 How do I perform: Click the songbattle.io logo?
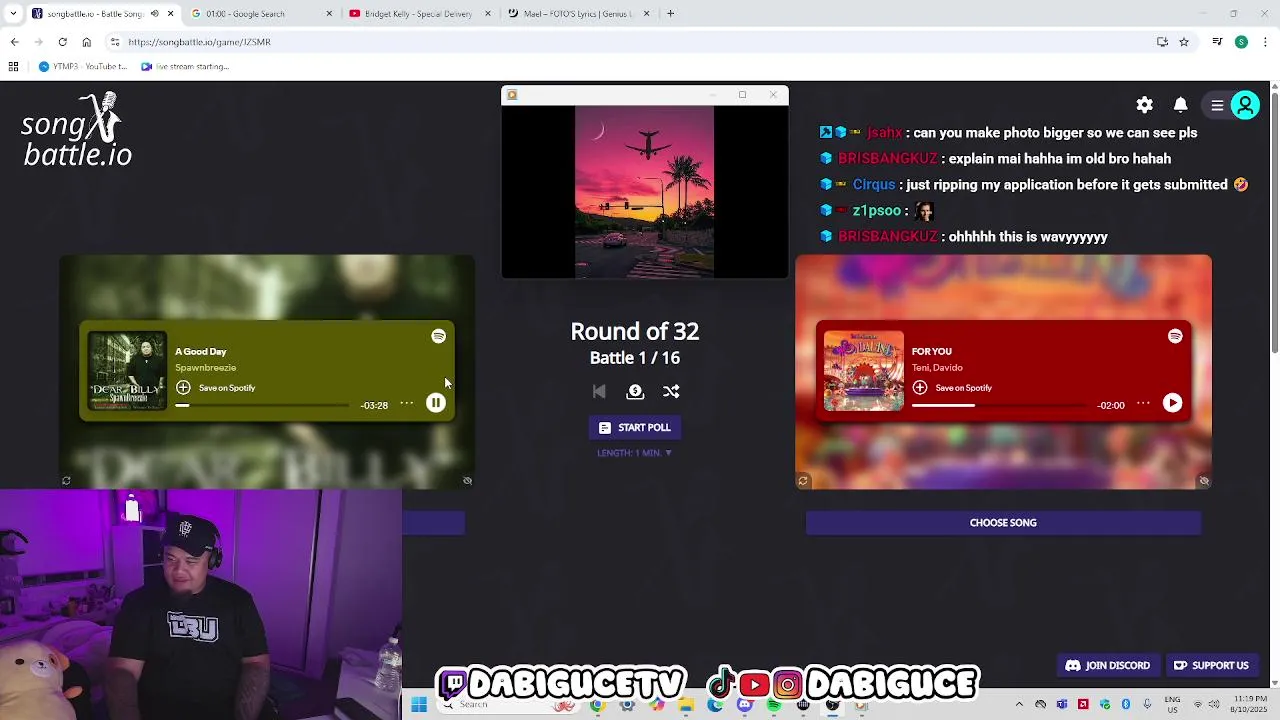tap(77, 130)
